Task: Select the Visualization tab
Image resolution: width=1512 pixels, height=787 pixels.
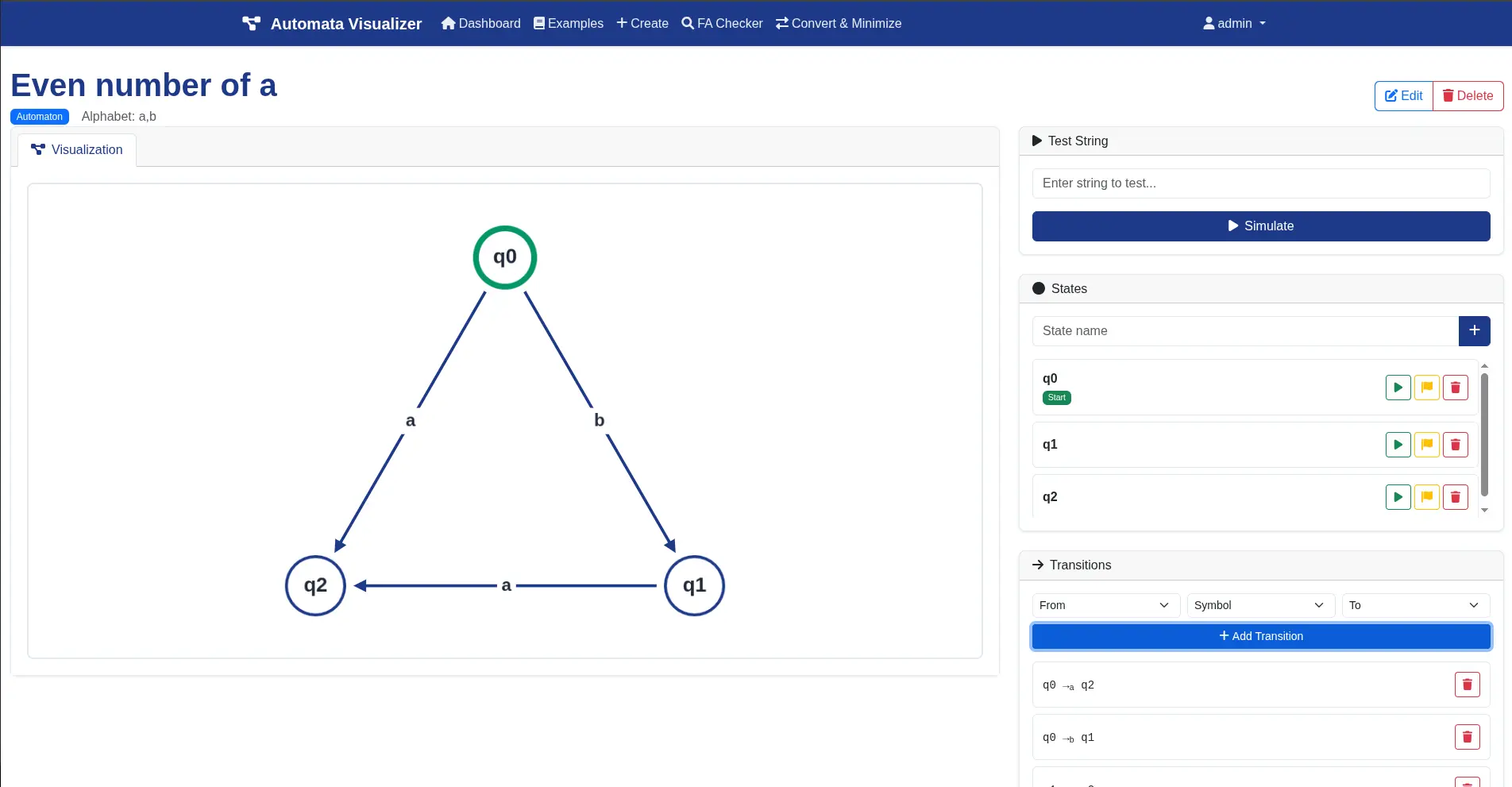Action: [x=77, y=149]
